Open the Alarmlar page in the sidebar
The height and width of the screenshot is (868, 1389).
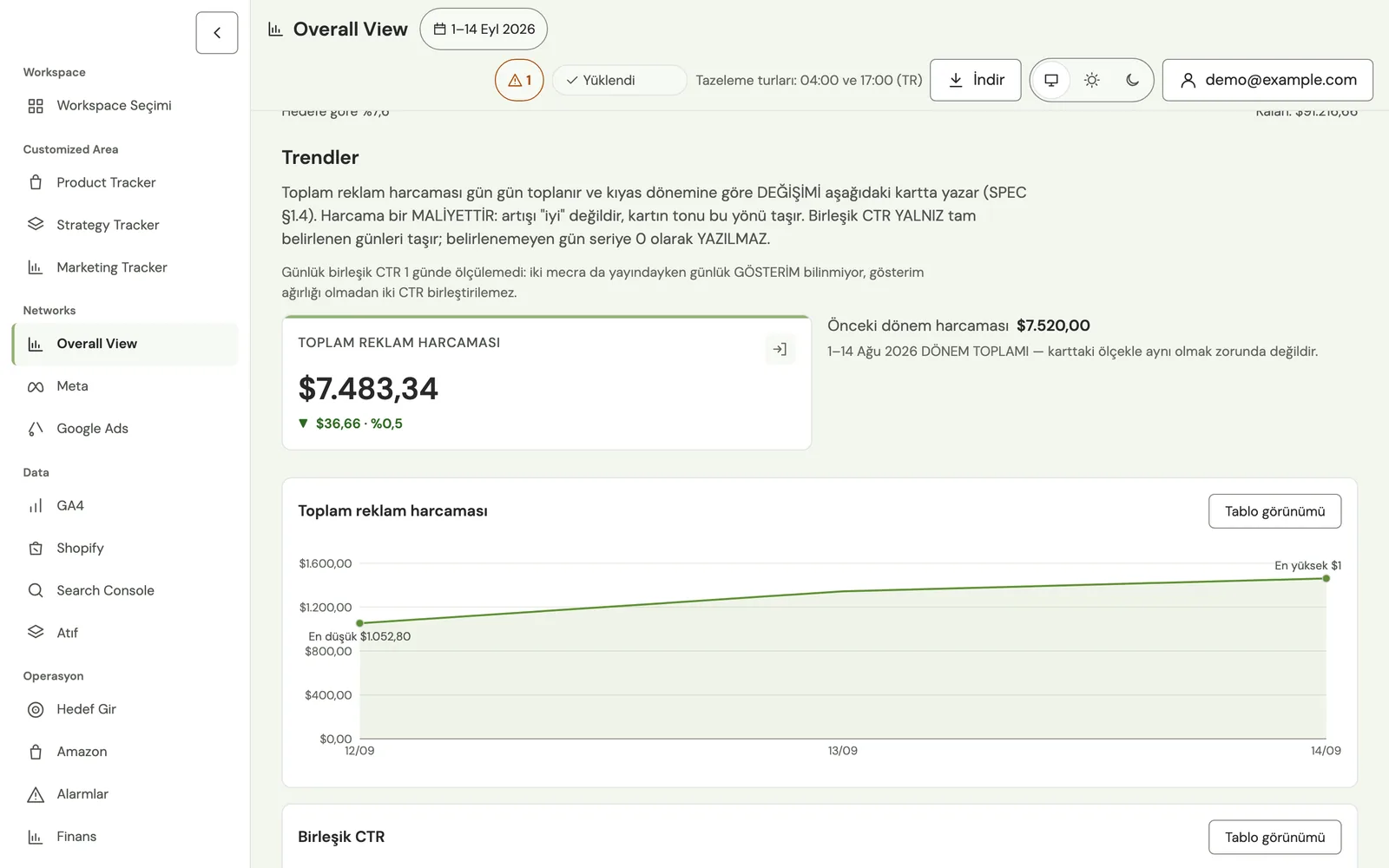125,794
